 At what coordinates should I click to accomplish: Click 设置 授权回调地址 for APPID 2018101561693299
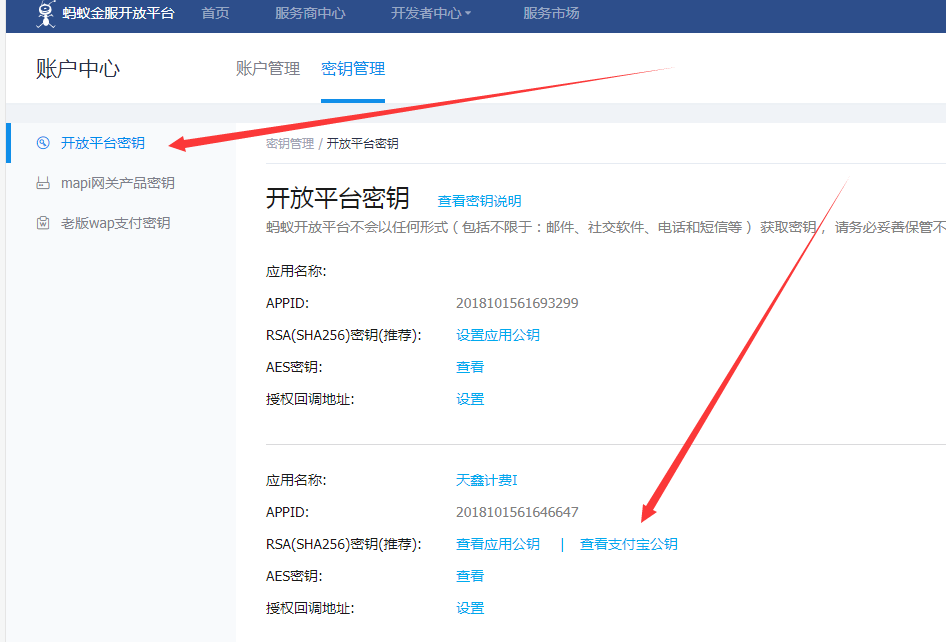[470, 399]
